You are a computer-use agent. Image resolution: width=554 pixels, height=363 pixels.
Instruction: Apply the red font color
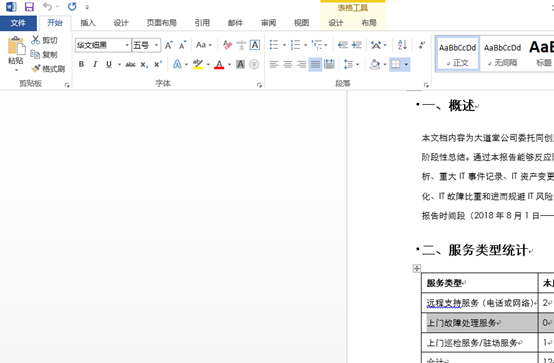pyautogui.click(x=219, y=64)
